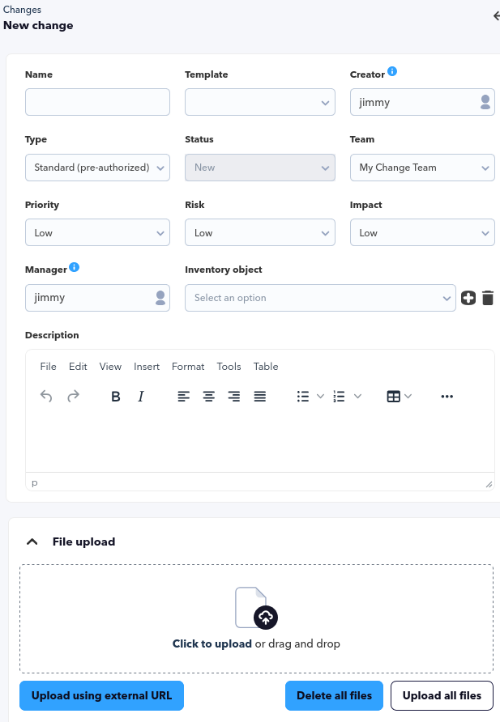Viewport: 500px width, 722px height.
Task: Click the redo icon in description editor
Action: pyautogui.click(x=73, y=396)
